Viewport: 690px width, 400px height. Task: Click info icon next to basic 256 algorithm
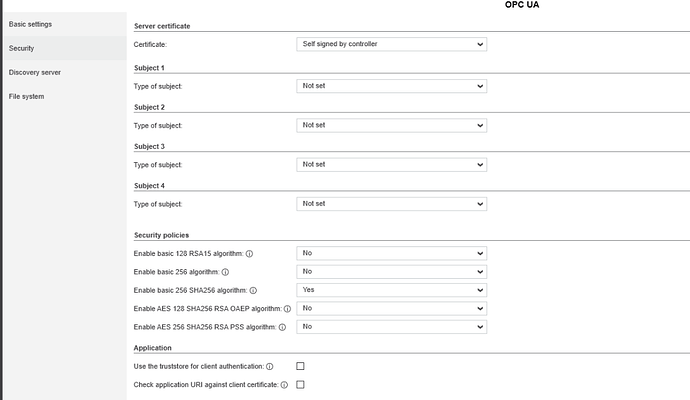(225, 272)
